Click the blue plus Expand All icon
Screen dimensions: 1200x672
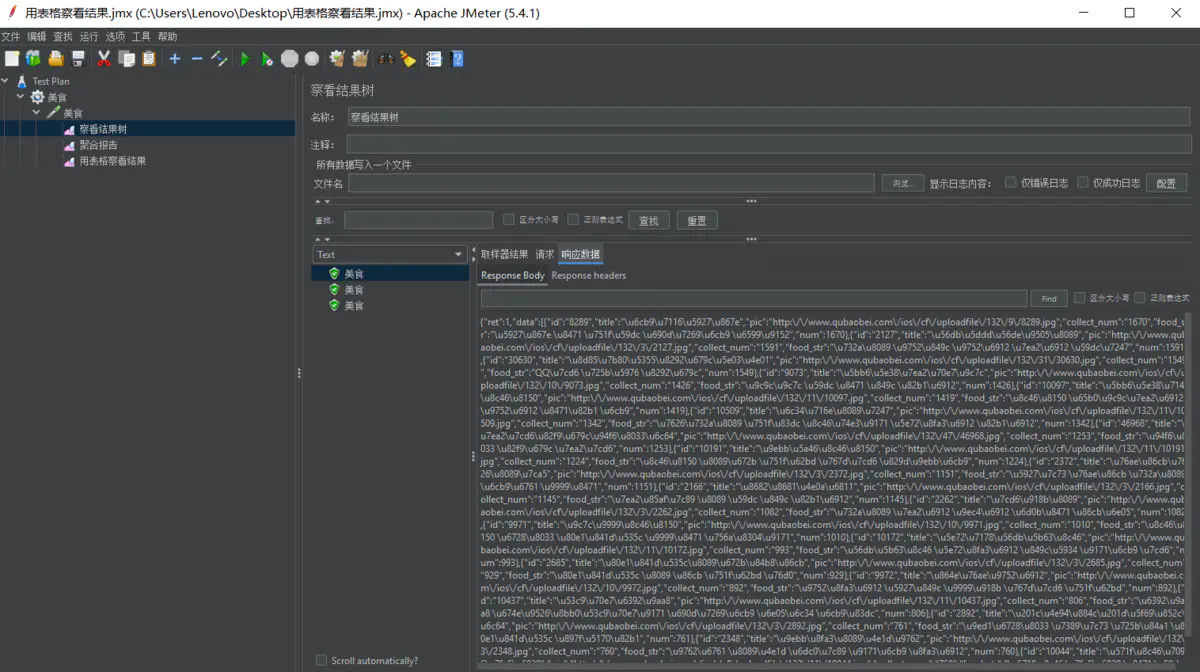click(x=175, y=59)
